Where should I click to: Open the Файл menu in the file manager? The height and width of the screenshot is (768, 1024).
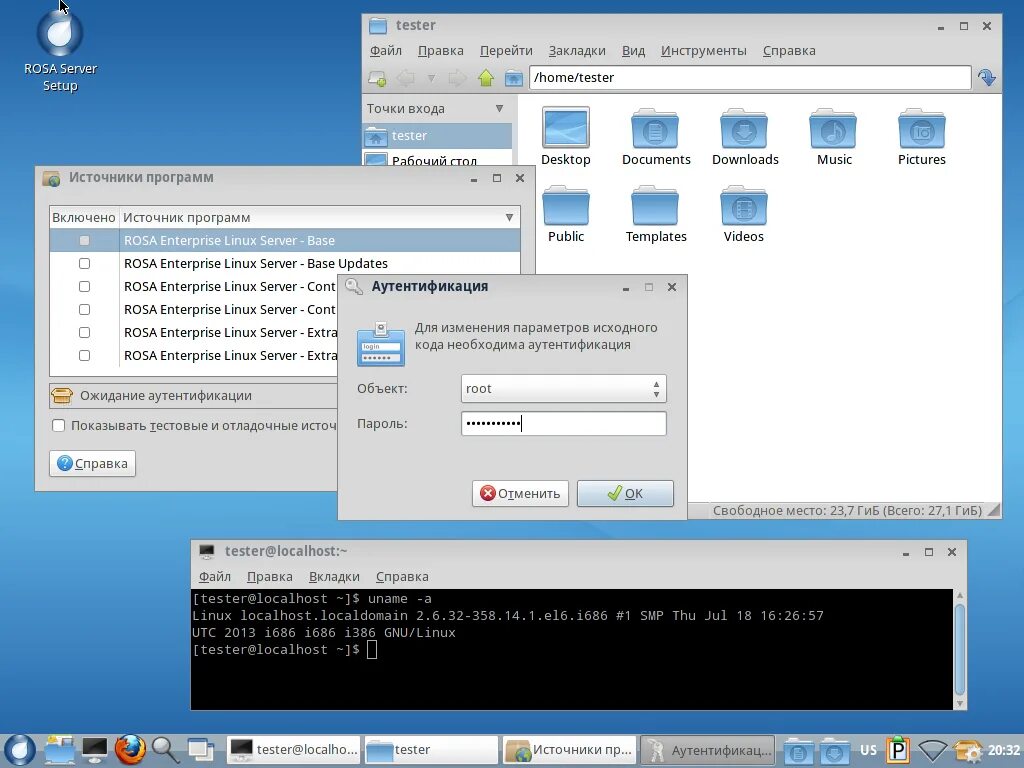pos(385,50)
